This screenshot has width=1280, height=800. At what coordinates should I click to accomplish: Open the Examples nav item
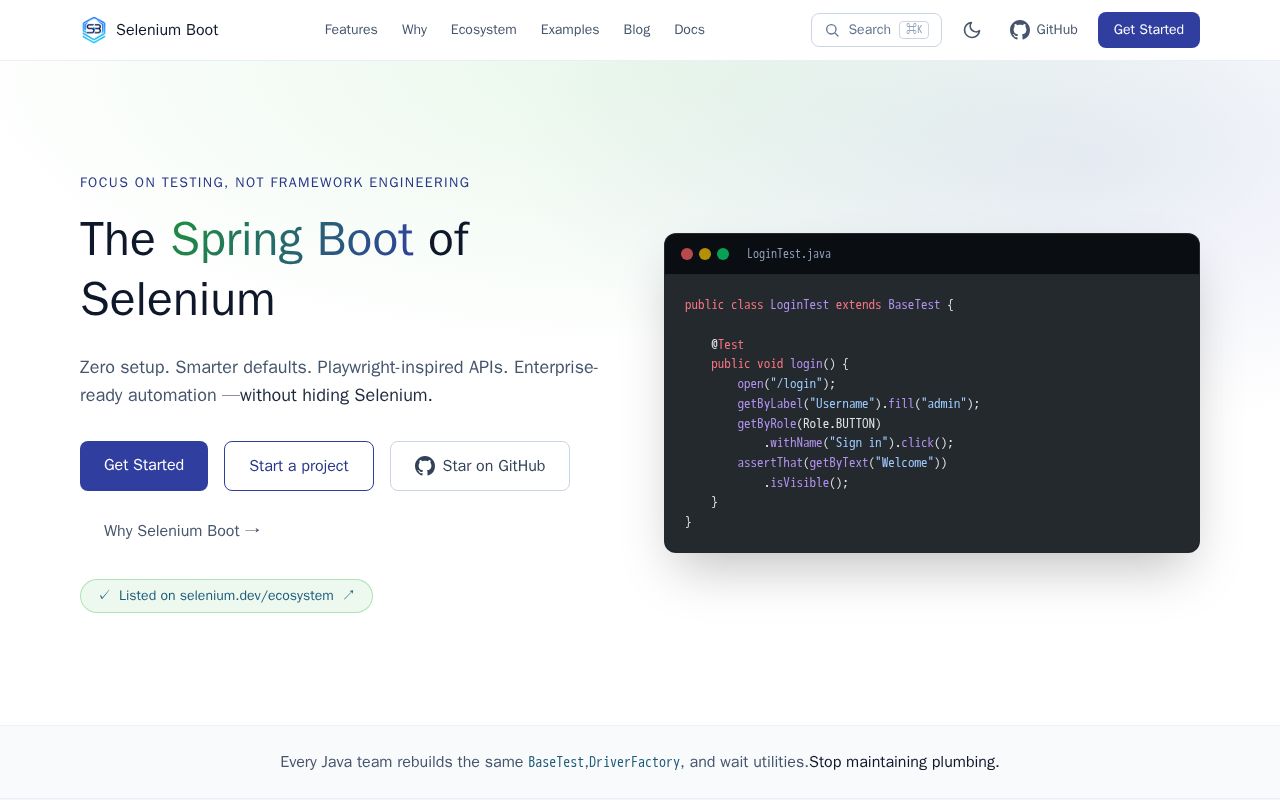570,30
